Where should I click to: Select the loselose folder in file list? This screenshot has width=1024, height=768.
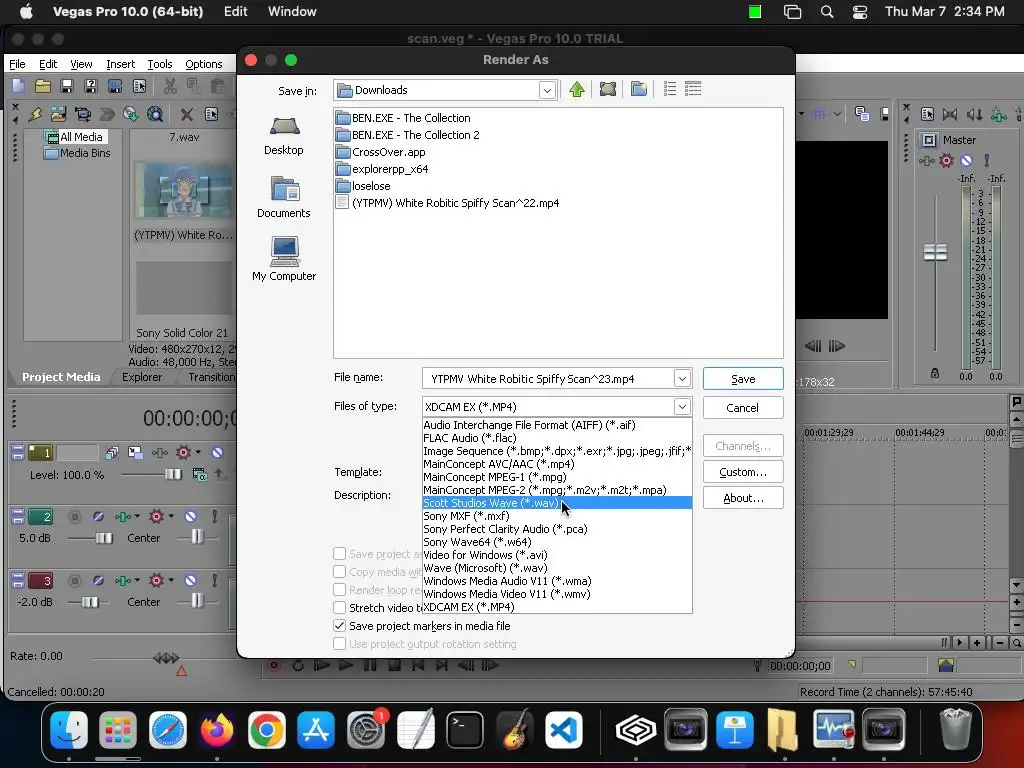coord(371,186)
